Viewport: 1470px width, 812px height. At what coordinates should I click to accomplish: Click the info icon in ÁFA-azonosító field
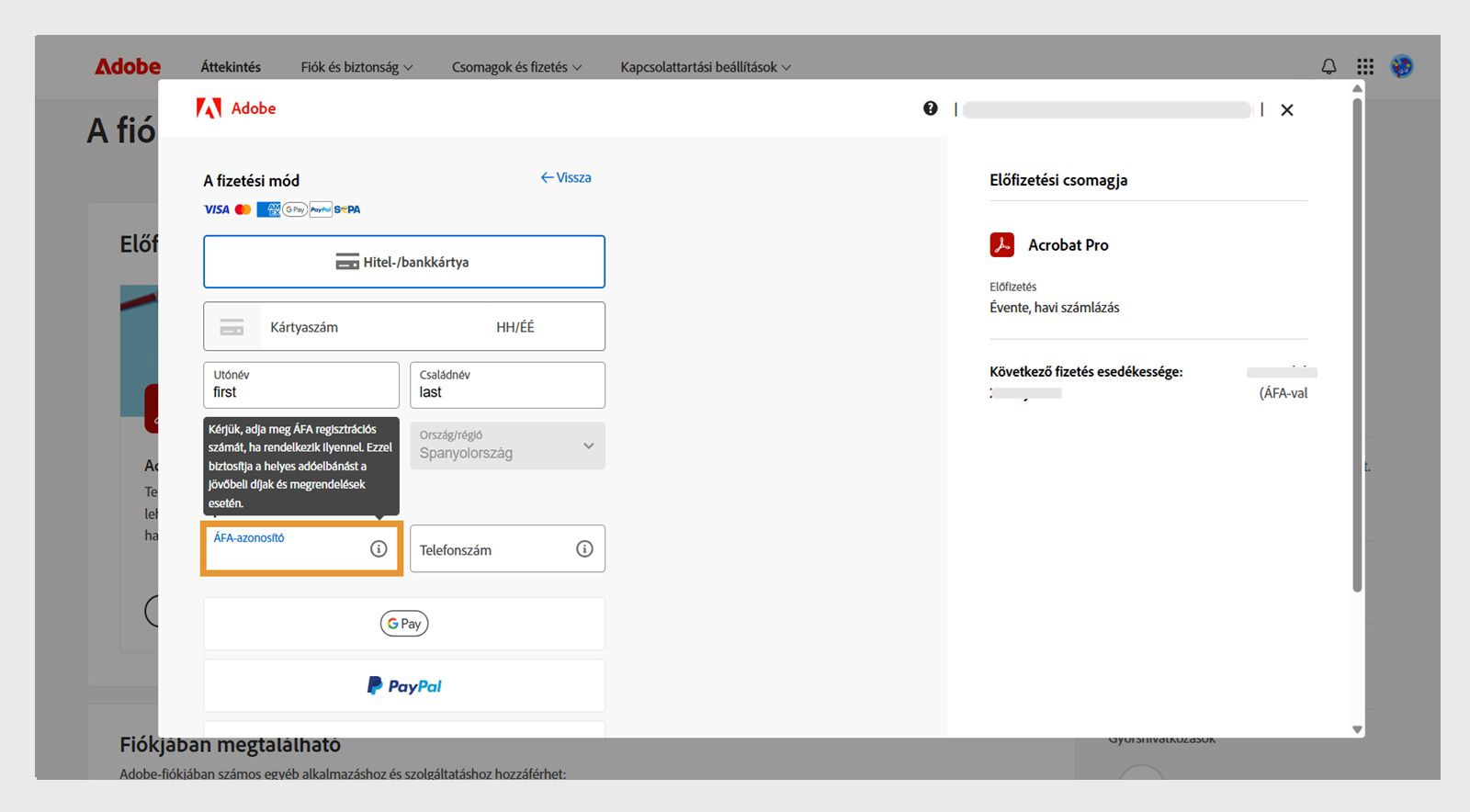pos(379,548)
